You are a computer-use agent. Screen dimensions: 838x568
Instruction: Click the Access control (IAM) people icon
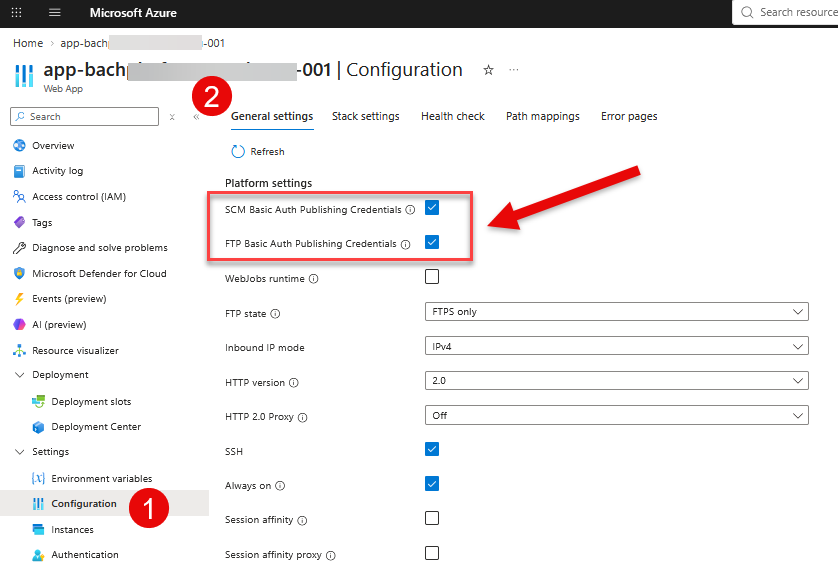click(x=19, y=197)
